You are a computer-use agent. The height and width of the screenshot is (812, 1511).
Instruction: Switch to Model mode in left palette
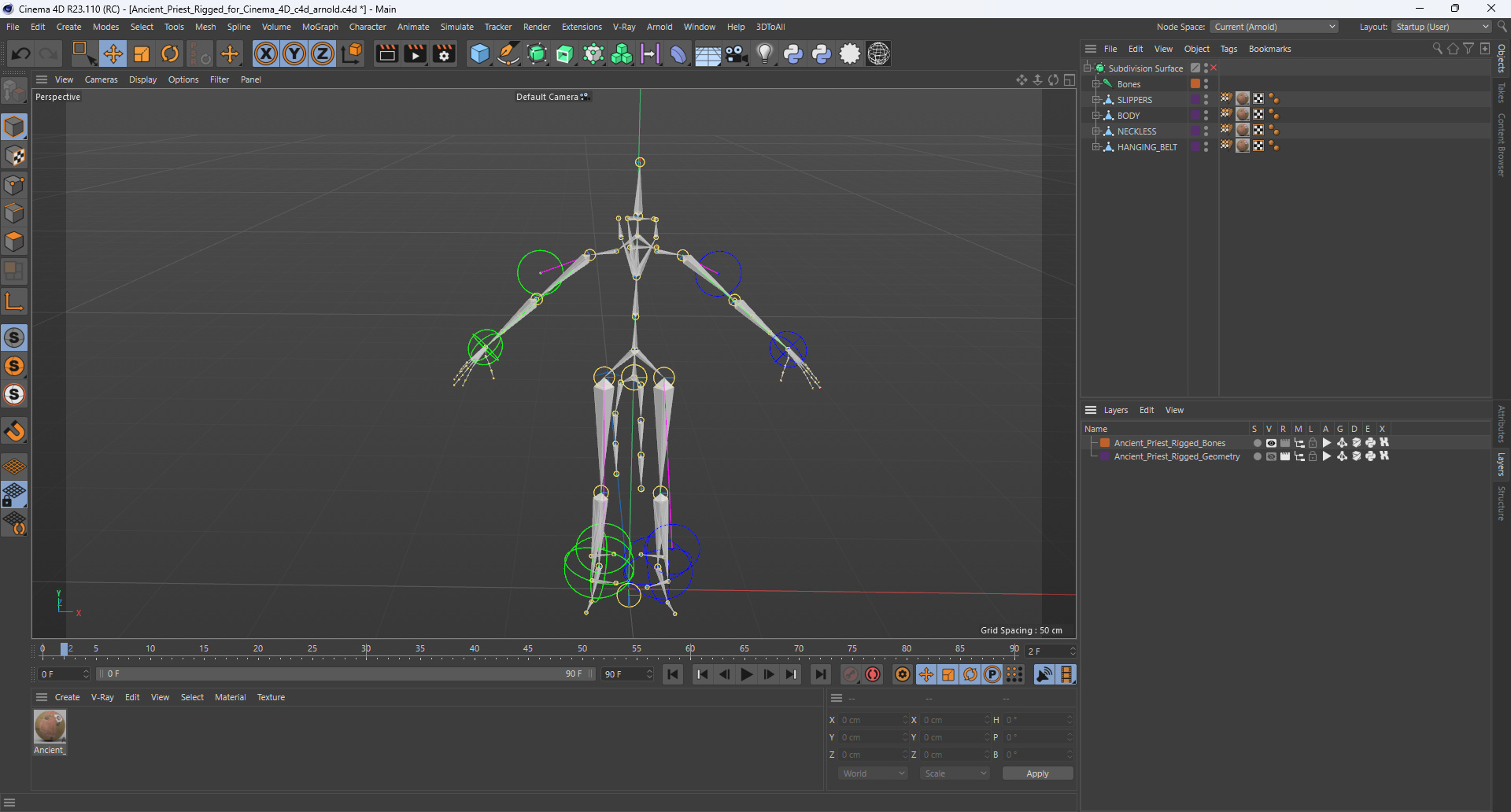(x=14, y=127)
